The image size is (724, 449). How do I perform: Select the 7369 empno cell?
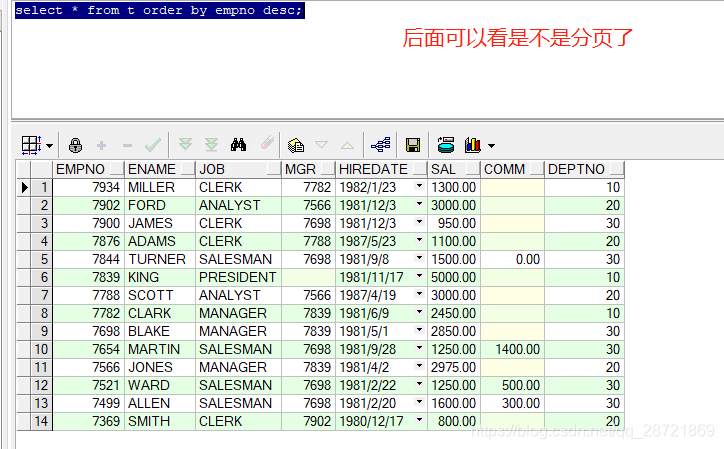point(89,421)
